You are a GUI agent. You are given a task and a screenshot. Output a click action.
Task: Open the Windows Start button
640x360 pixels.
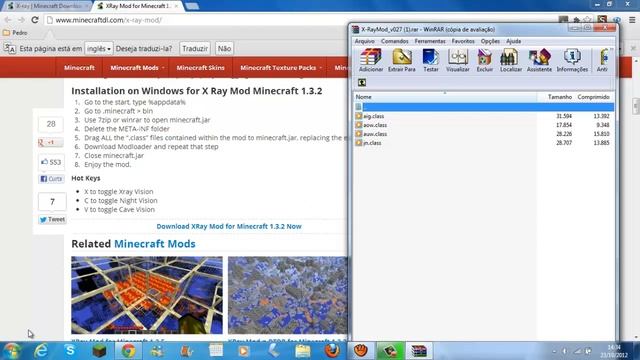tap(12, 351)
